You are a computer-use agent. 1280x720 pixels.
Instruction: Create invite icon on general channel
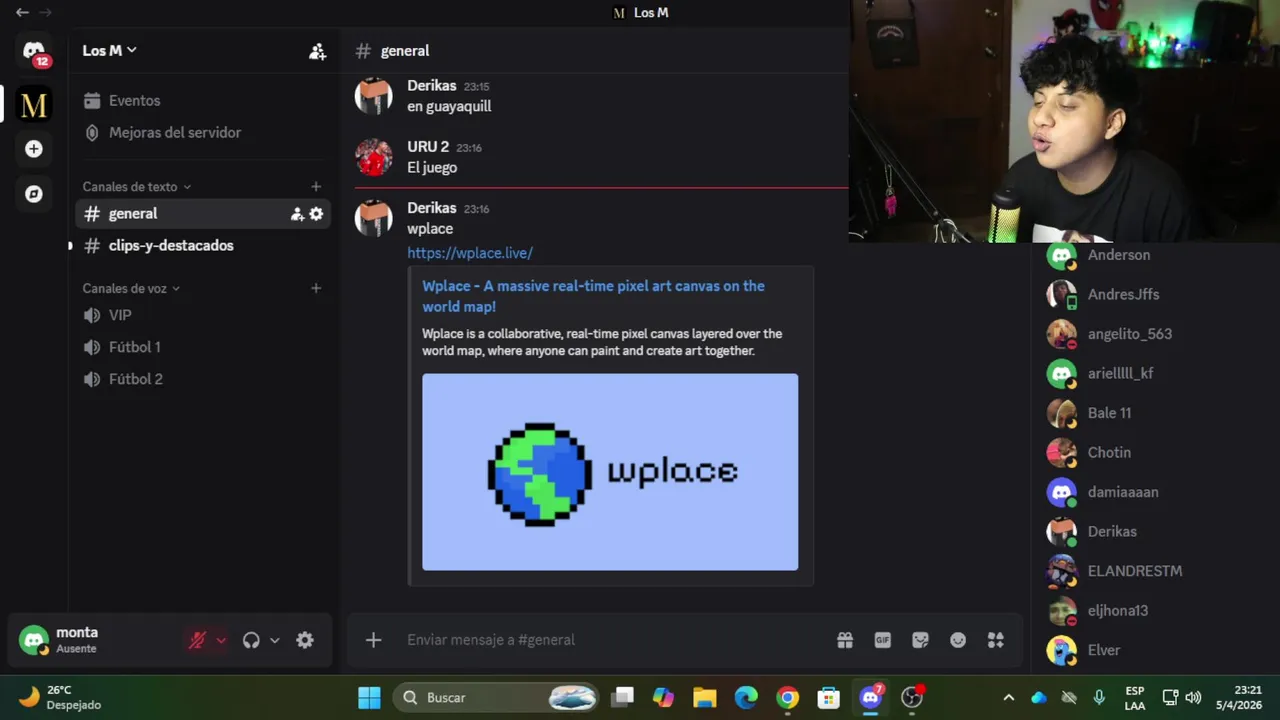(297, 214)
